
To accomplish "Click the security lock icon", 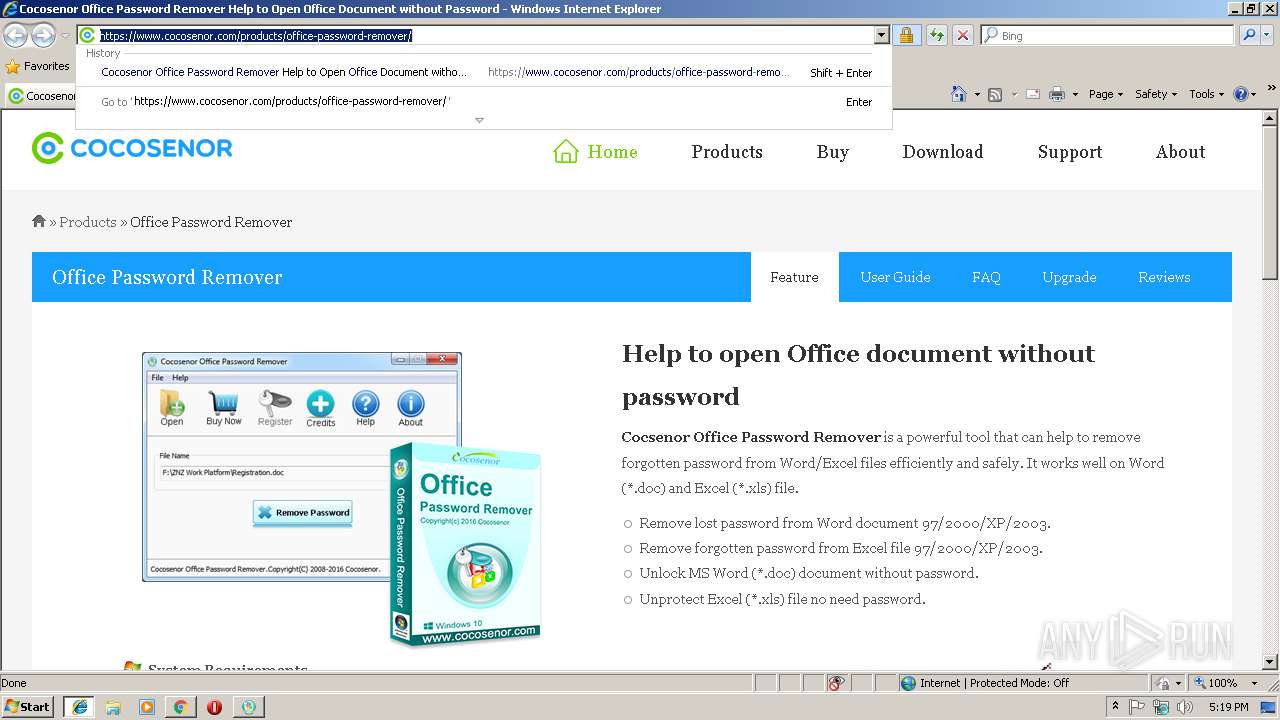I will click(906, 35).
